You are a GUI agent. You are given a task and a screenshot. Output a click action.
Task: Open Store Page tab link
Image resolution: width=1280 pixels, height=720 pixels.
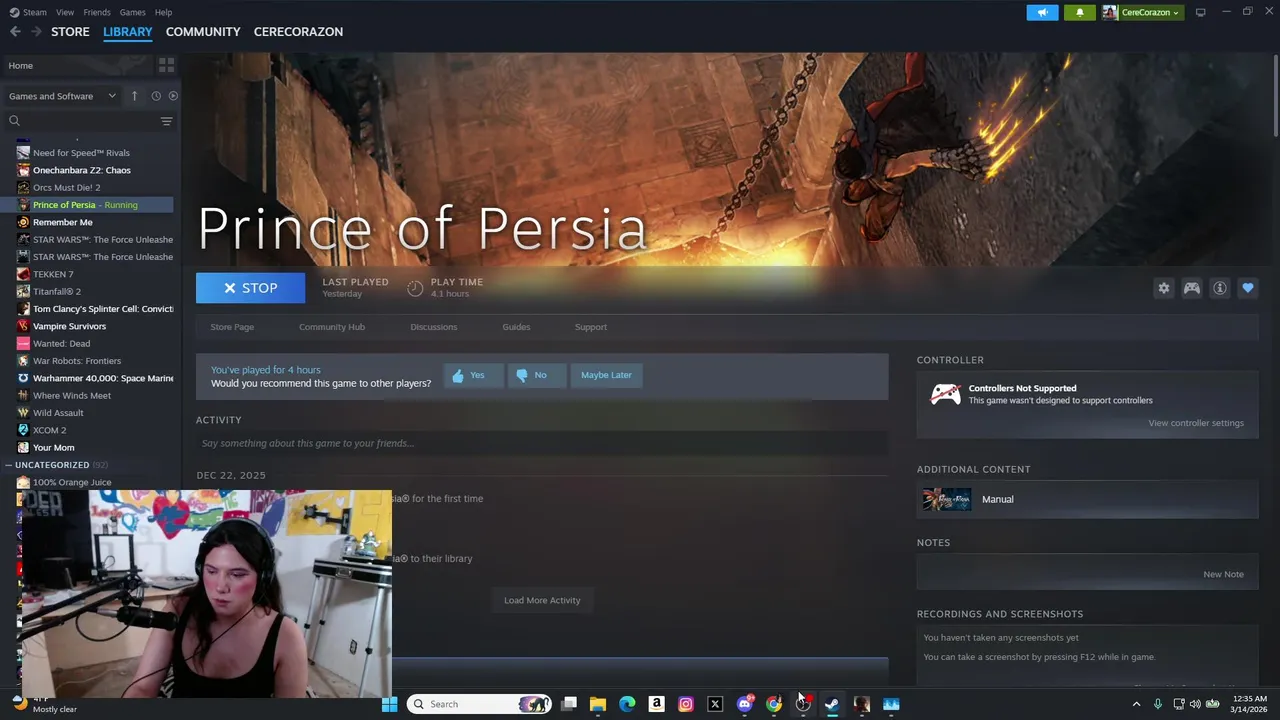[x=232, y=327]
